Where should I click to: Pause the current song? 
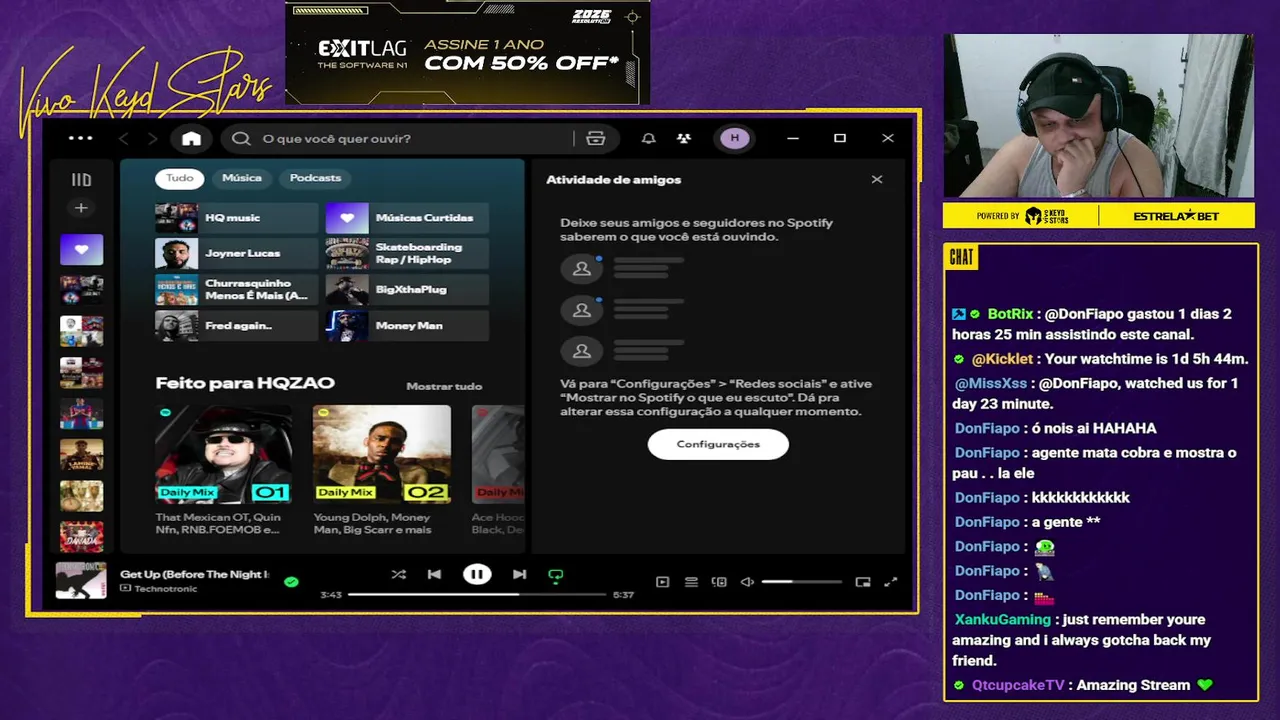click(477, 574)
